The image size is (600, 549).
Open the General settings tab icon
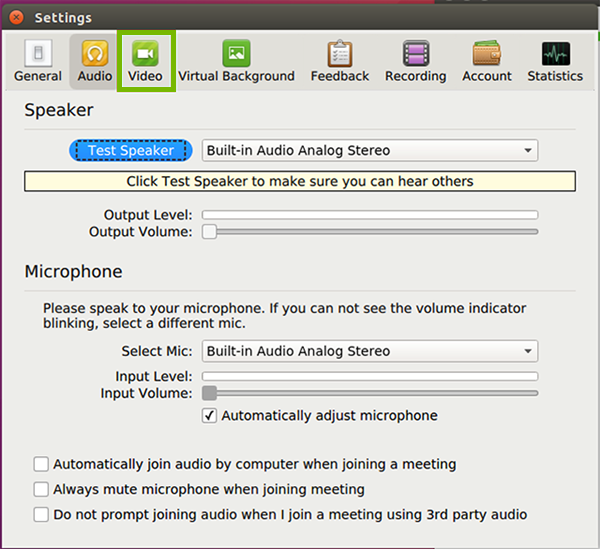pyautogui.click(x=38, y=53)
